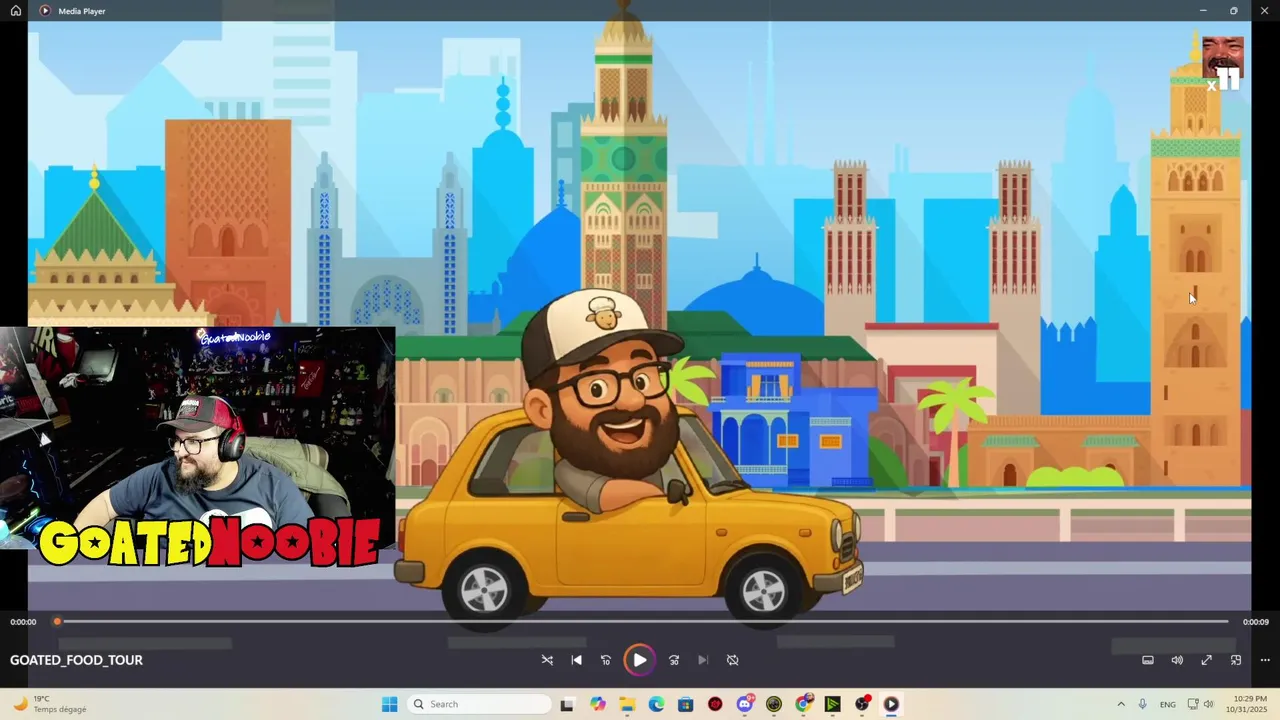Screen dimensions: 1280x720
Task: Toggle repeat mode off icon
Action: [x=732, y=660]
